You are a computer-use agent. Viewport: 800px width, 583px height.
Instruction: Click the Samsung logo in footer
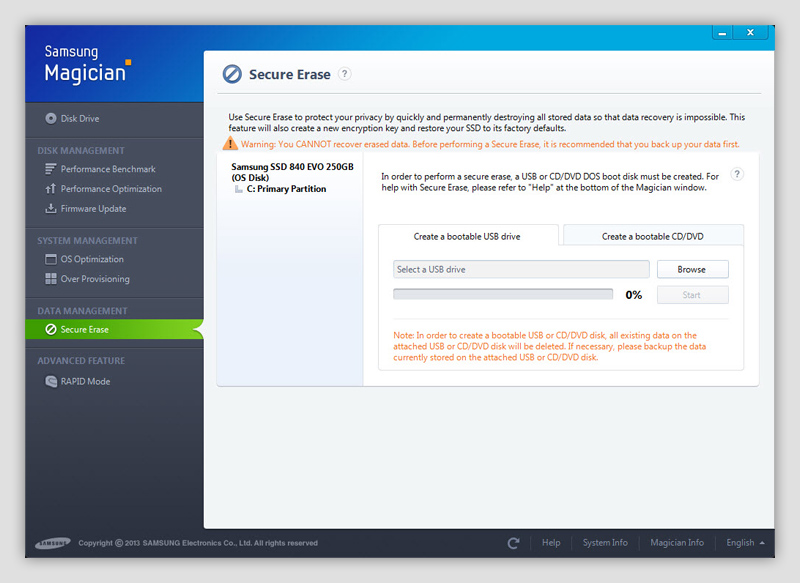53,543
